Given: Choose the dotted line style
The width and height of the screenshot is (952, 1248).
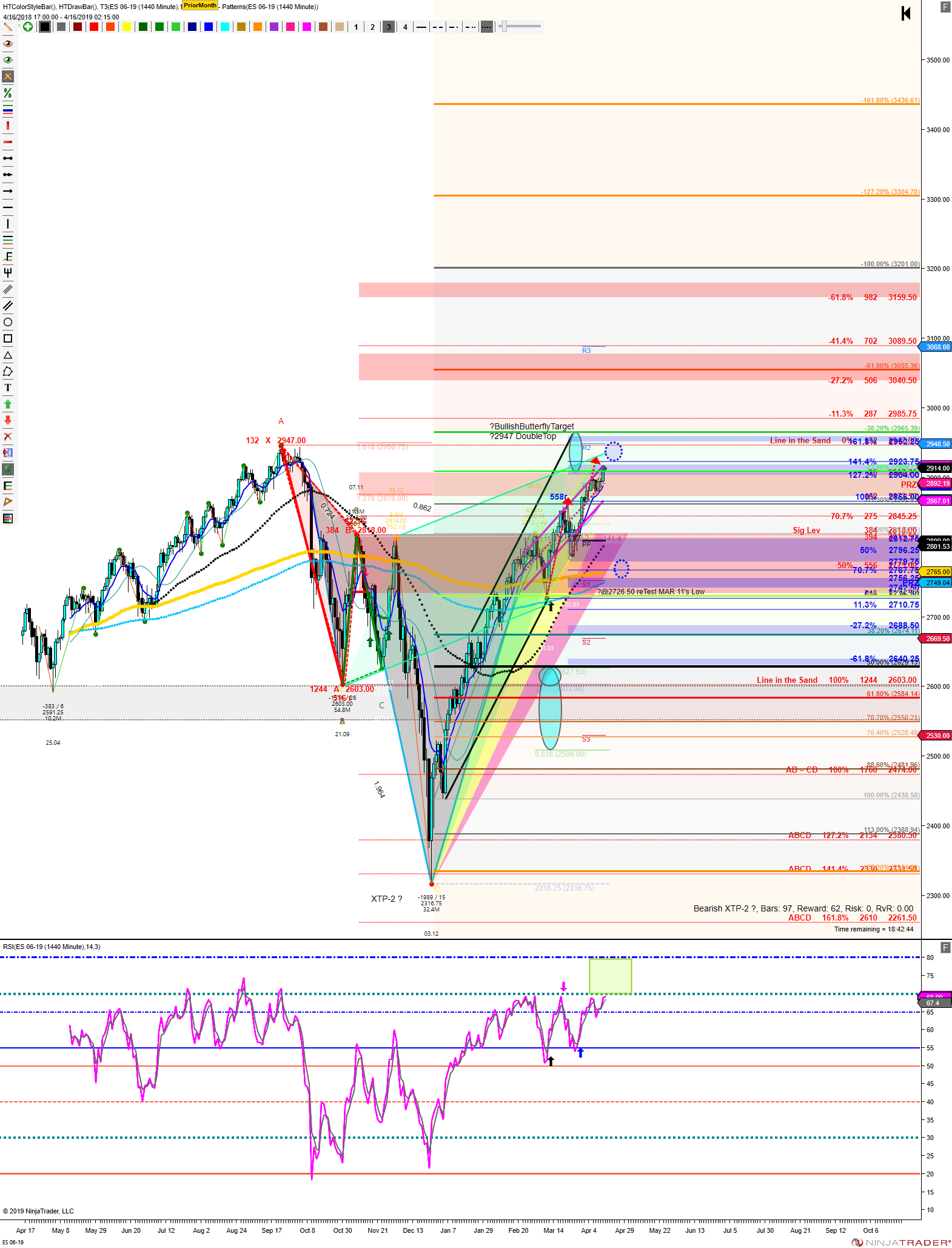Looking at the screenshot, I should tap(487, 27).
